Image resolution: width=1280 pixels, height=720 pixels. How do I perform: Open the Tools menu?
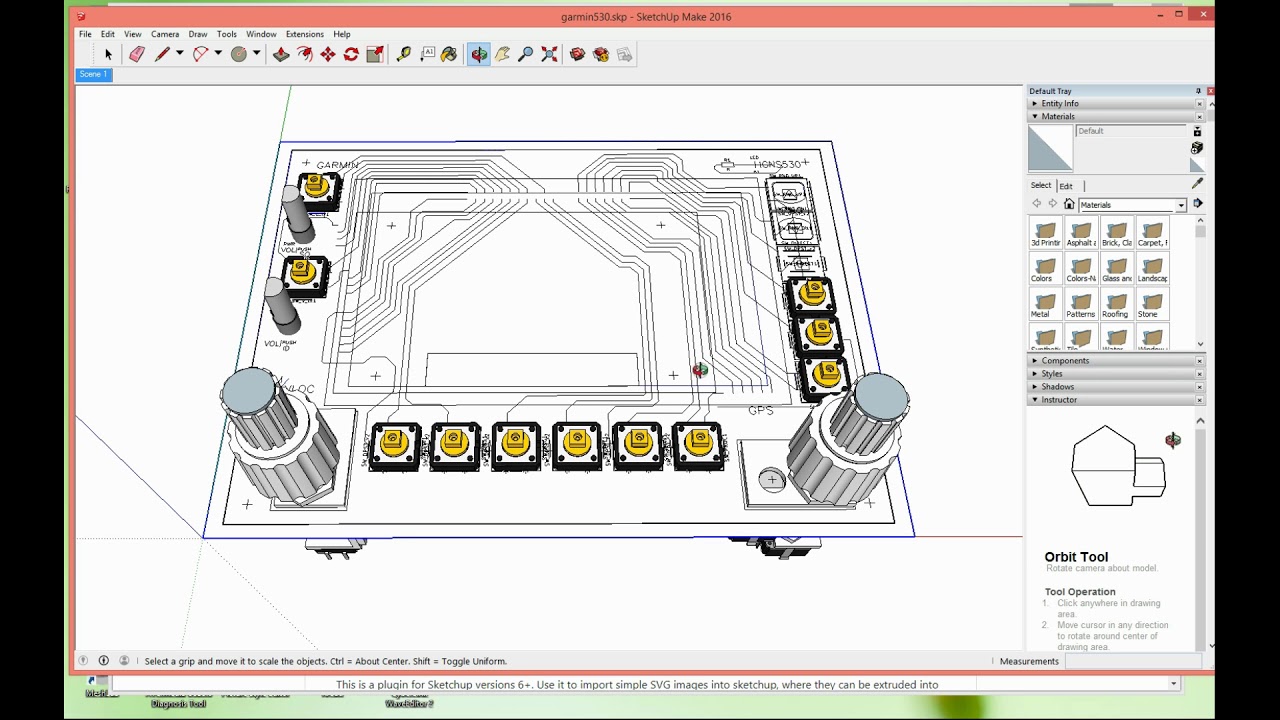tap(227, 34)
